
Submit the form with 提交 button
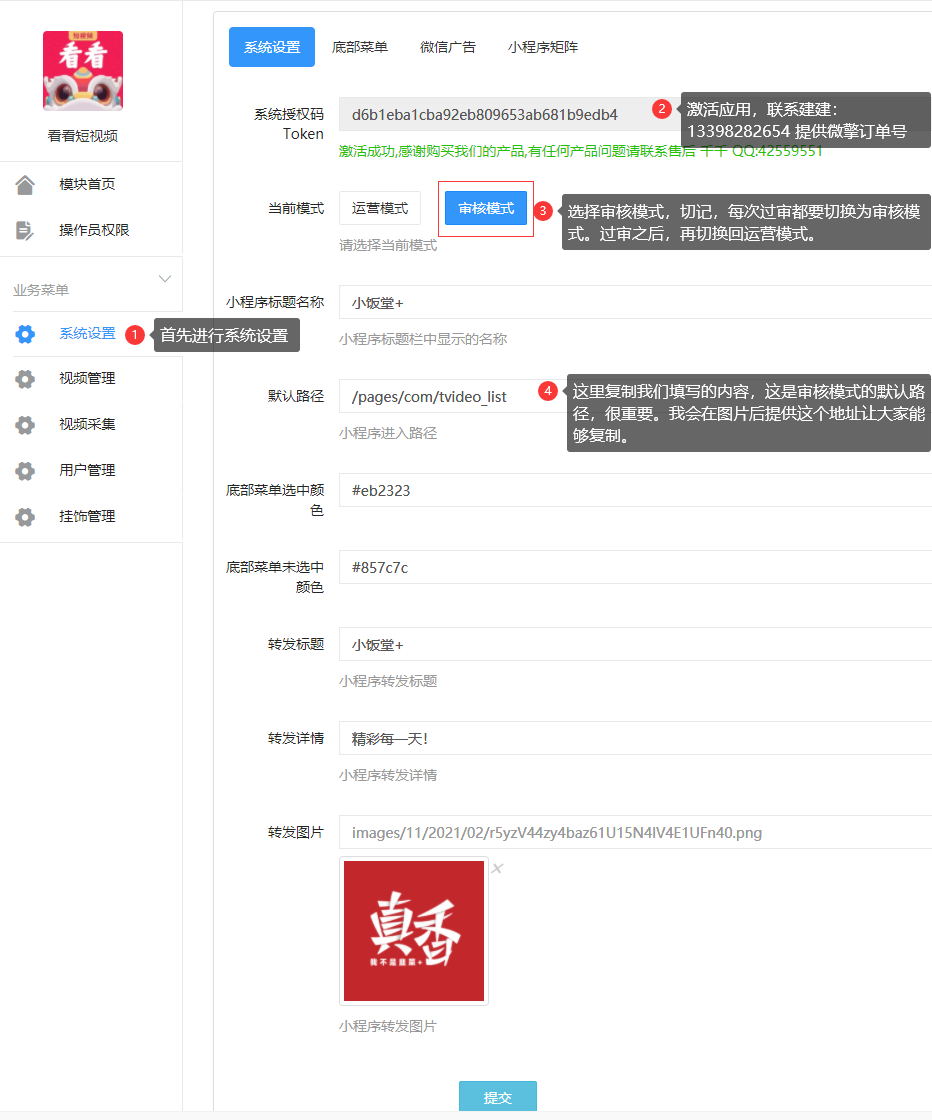click(498, 1096)
